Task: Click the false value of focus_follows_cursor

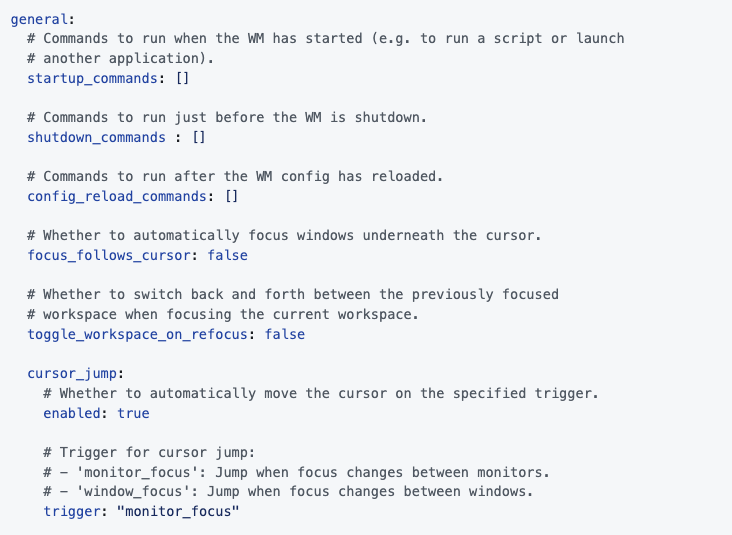Action: (x=228, y=255)
